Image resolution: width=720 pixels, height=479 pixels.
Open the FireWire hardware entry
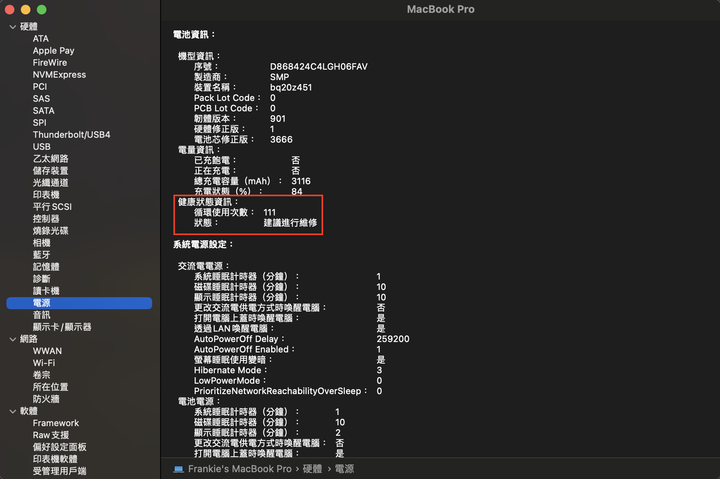pyautogui.click(x=50, y=62)
